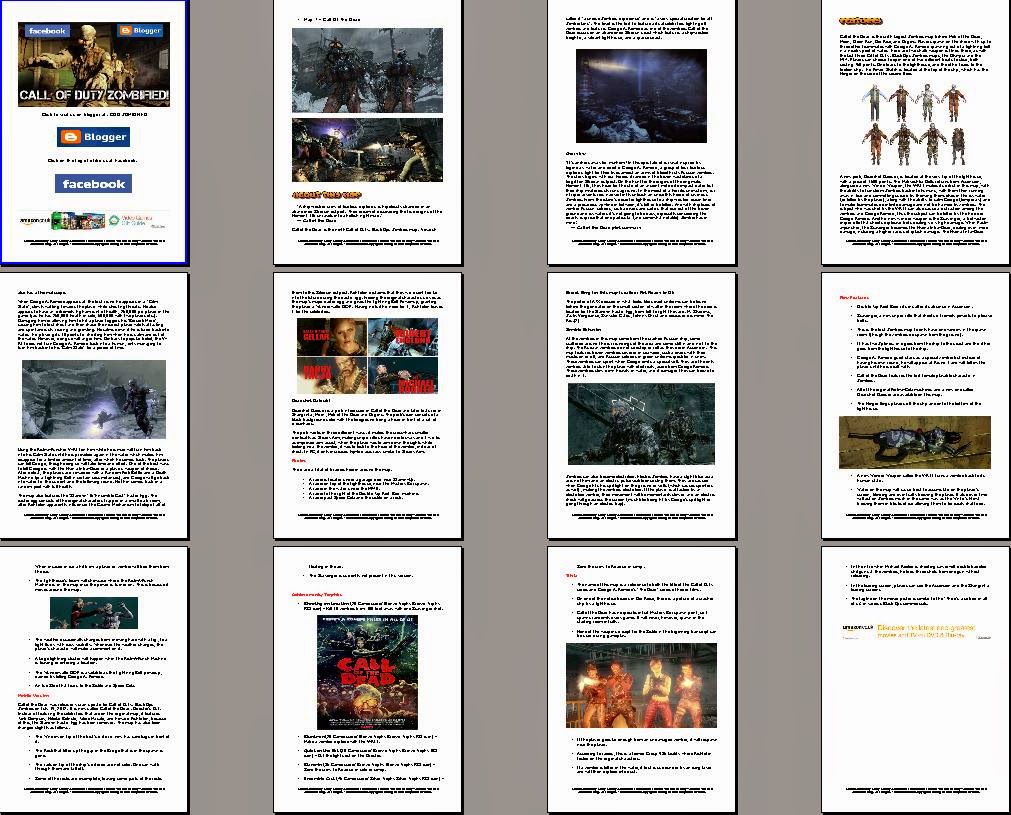Viewport: 1011px width, 815px height.
Task: Select the eight zombie models image
Action: (914, 124)
